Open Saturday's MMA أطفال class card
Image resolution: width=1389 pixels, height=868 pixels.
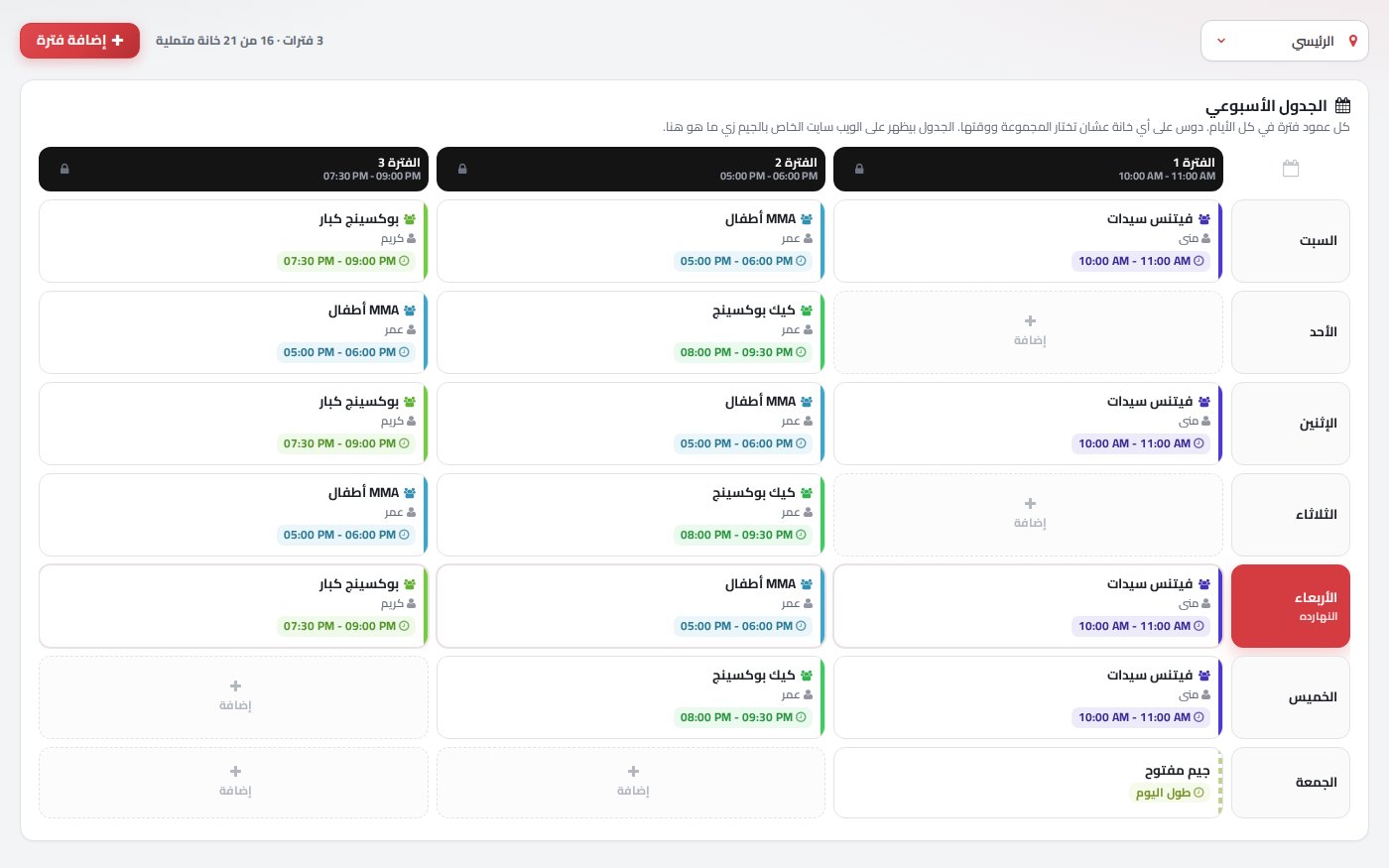pyautogui.click(x=631, y=241)
